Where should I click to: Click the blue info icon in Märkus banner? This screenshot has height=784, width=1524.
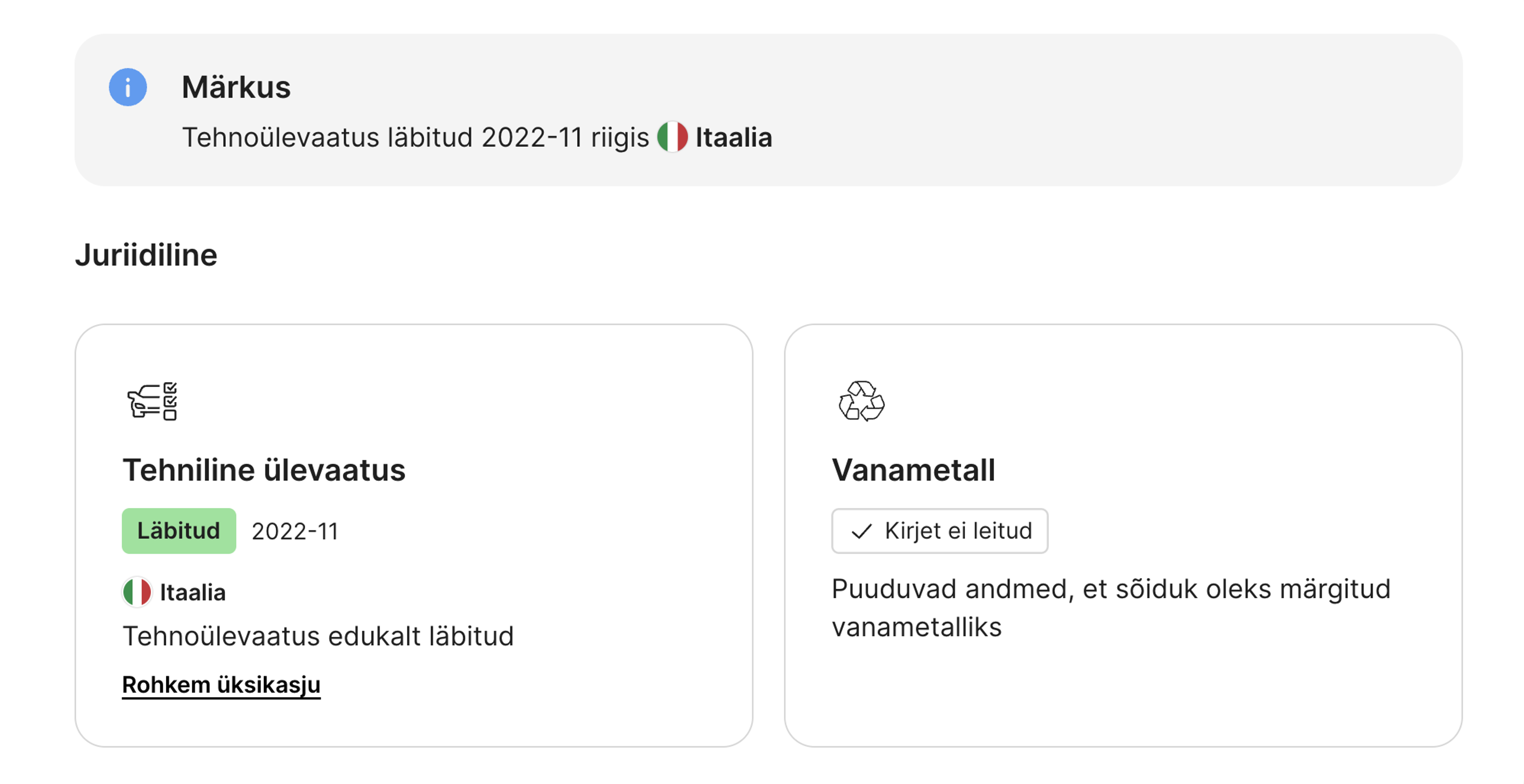pos(128,88)
